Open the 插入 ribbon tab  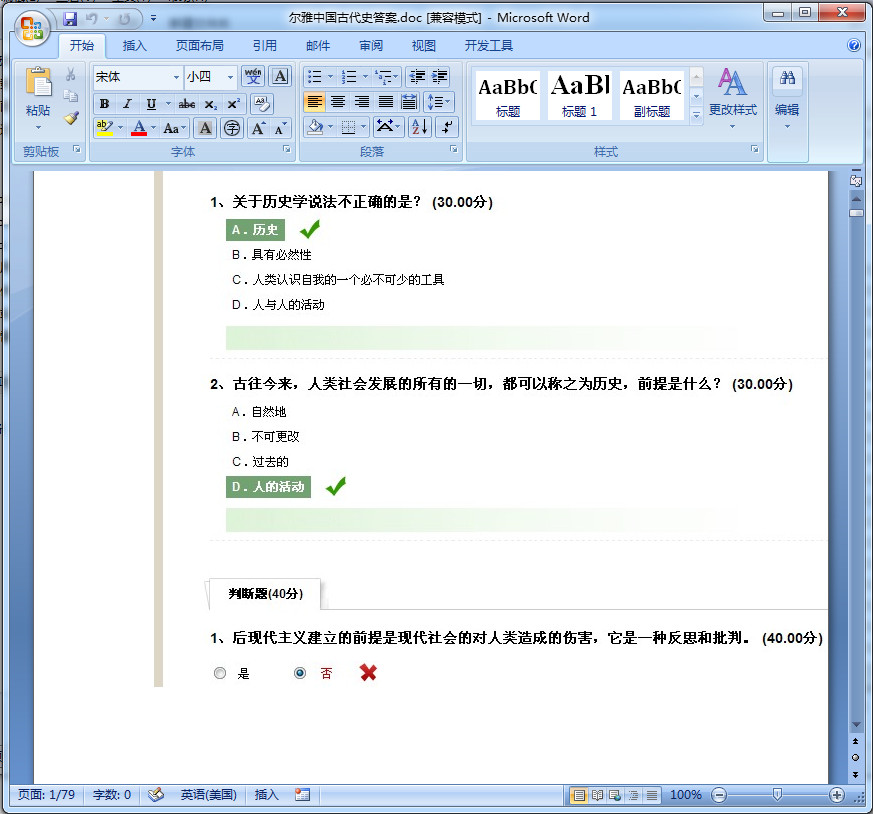coord(134,46)
